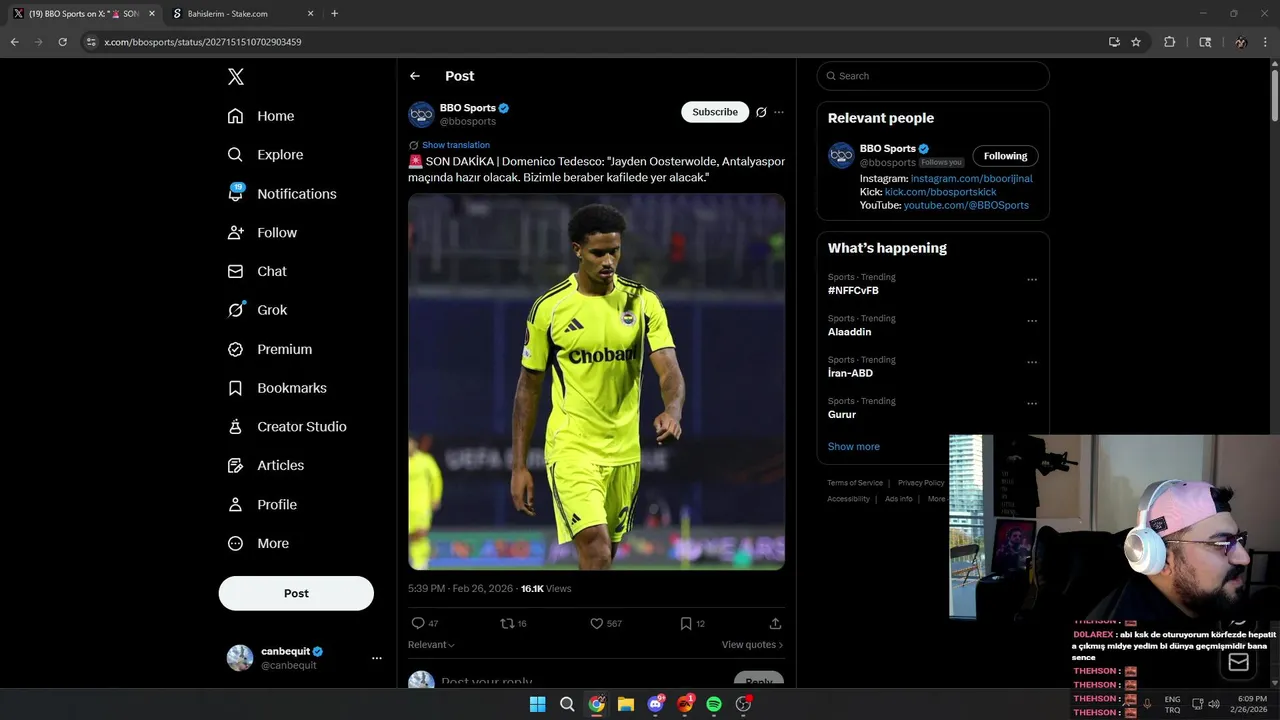Open trending topic İran-ABD
The height and width of the screenshot is (720, 1280).
[850, 373]
